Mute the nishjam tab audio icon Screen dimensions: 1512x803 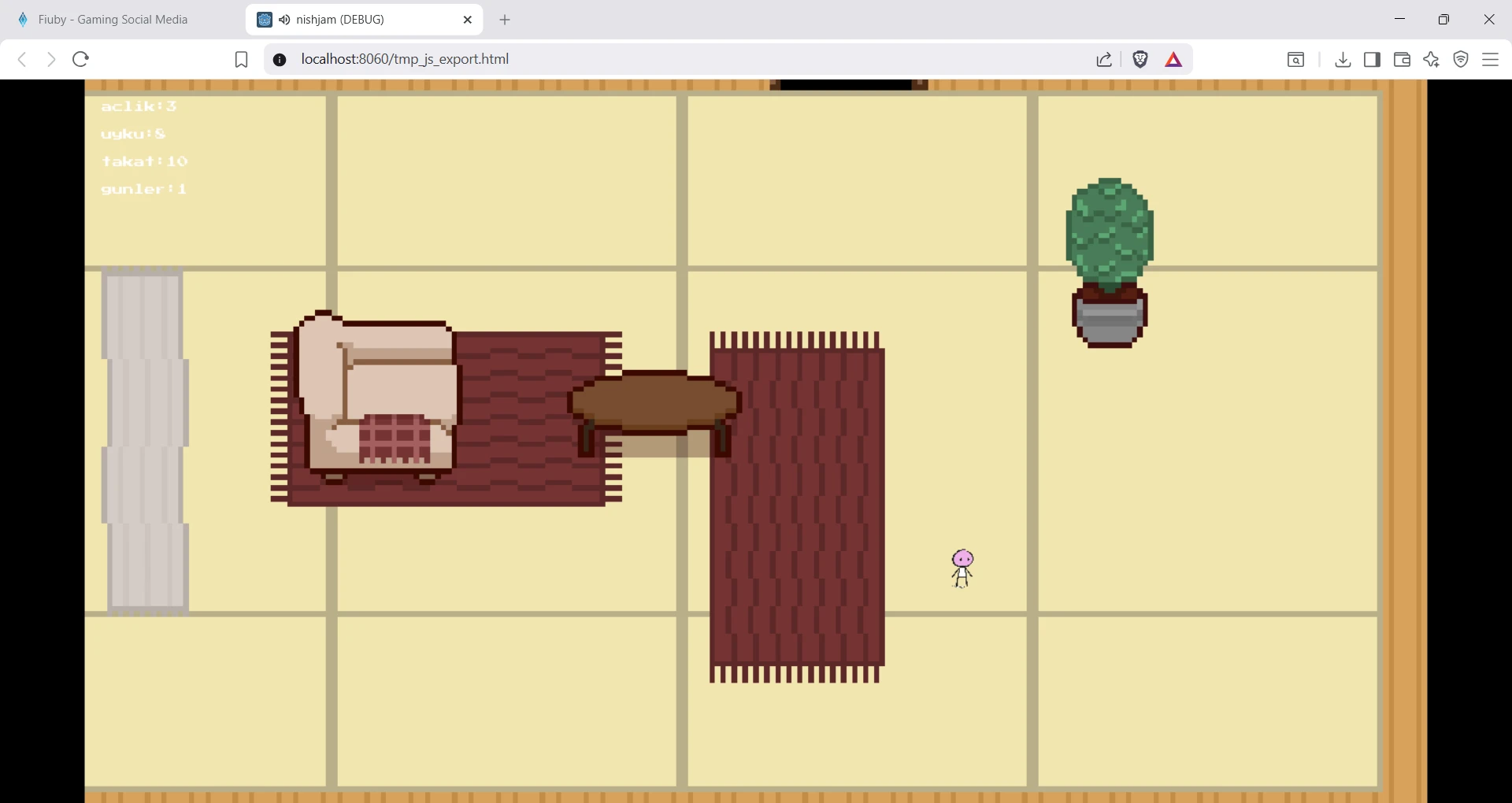click(x=284, y=20)
